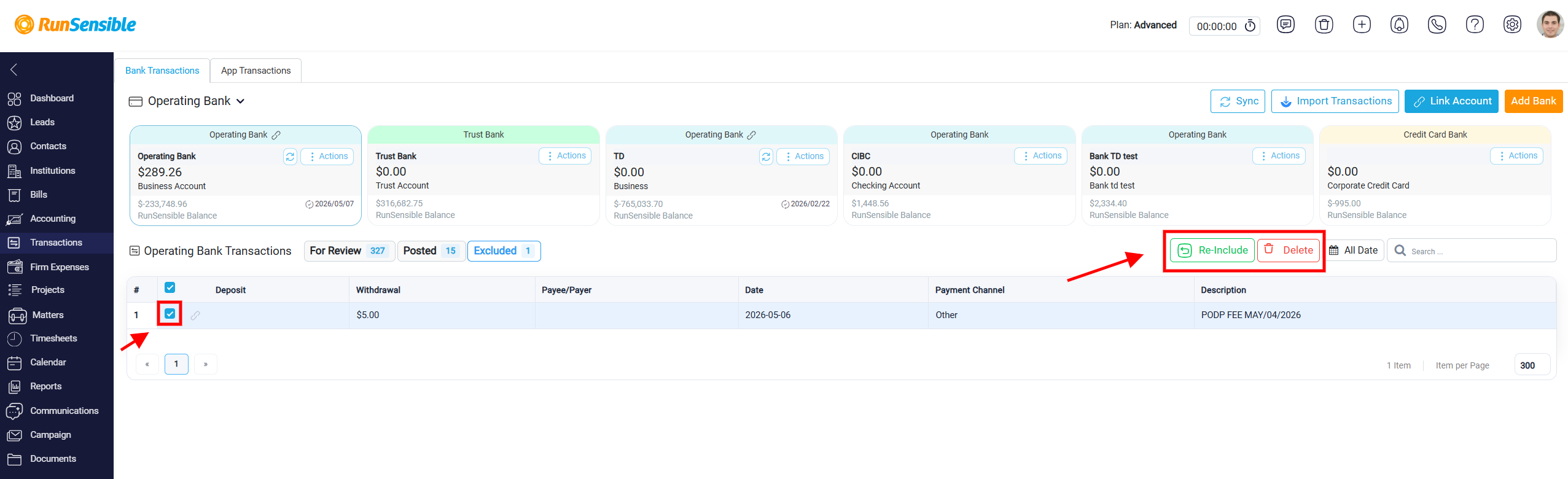Open Actions menu on Bank TD test card
1568x479 pixels.
(x=1279, y=156)
